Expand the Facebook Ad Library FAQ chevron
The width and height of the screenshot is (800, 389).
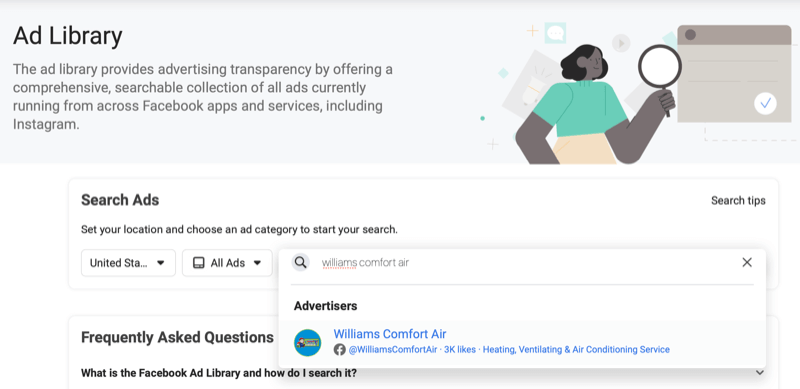point(760,373)
